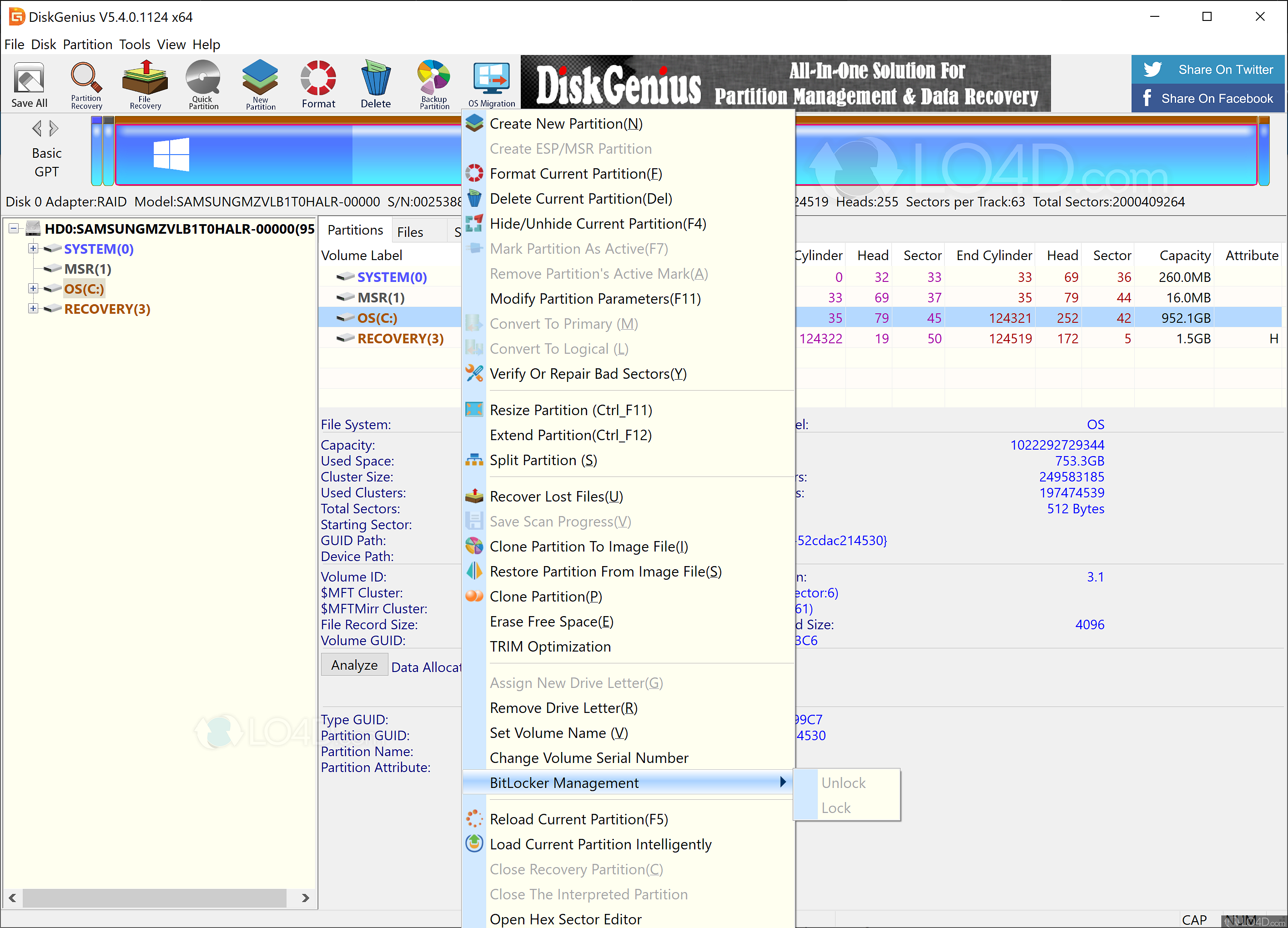This screenshot has width=1288, height=928.
Task: Open the View menu
Action: (x=171, y=44)
